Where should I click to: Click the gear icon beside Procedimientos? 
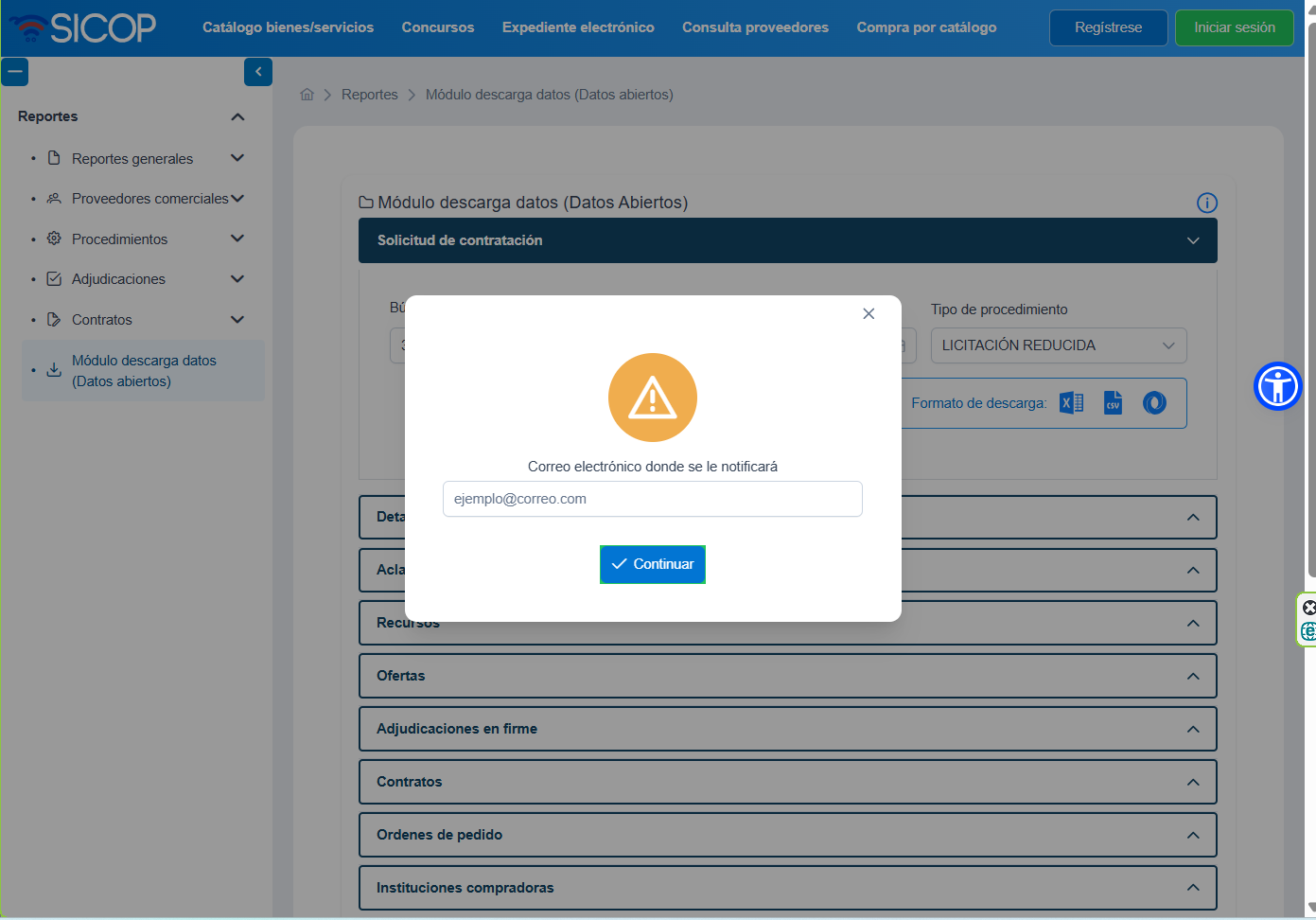[x=54, y=239]
